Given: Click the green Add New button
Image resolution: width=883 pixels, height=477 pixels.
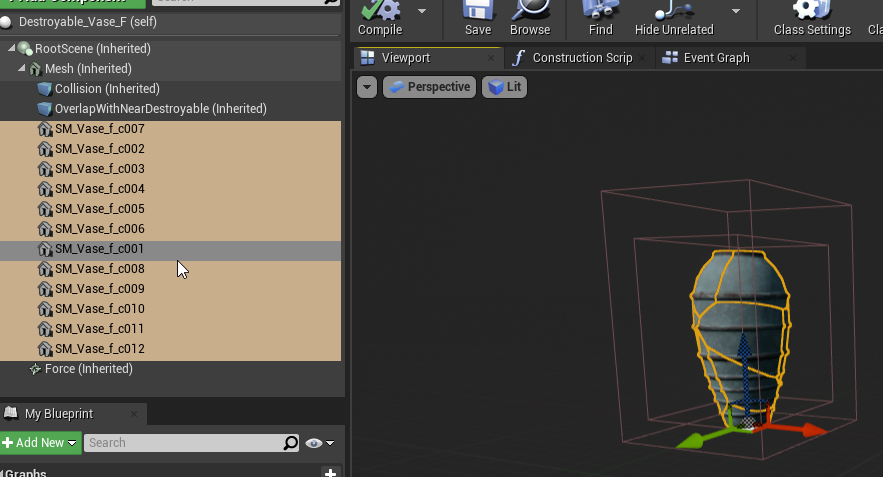Looking at the screenshot, I should (40, 443).
